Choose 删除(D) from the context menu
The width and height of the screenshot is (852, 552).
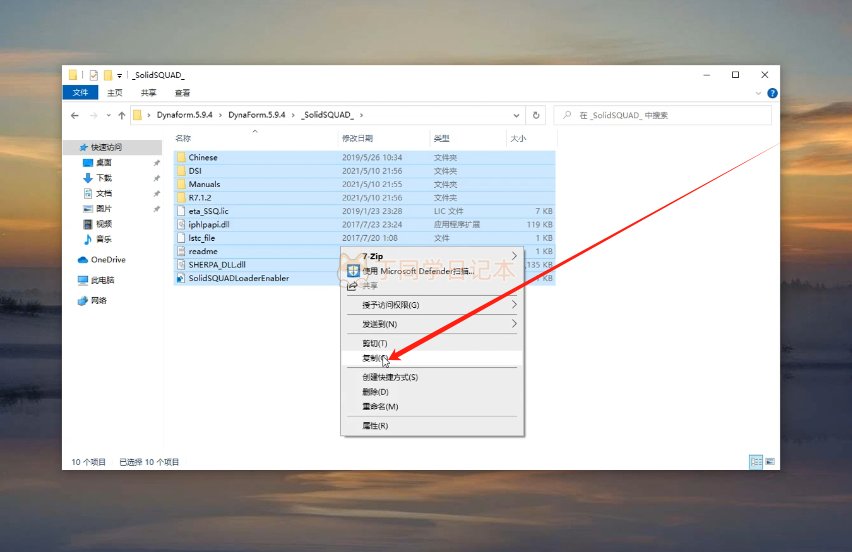coord(375,392)
